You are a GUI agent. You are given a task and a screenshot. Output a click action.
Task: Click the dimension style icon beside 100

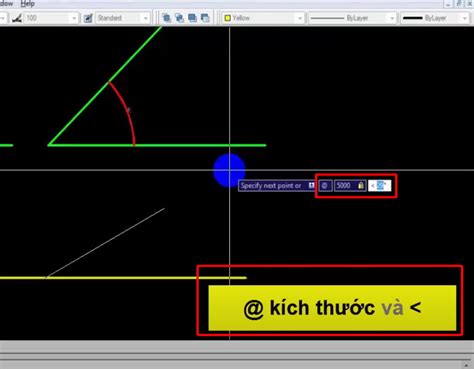pyautogui.click(x=17, y=18)
